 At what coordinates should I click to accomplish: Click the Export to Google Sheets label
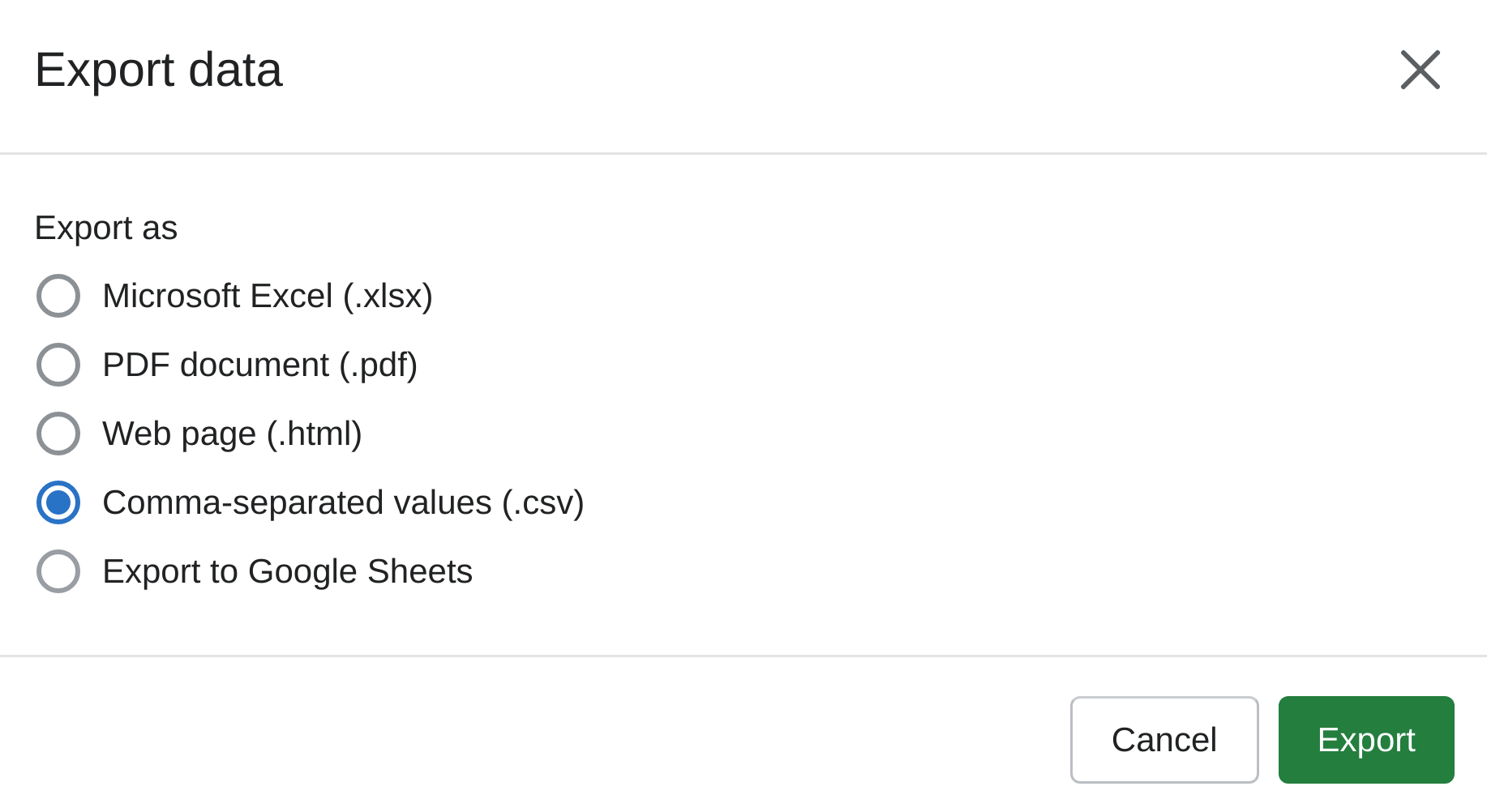tap(287, 571)
